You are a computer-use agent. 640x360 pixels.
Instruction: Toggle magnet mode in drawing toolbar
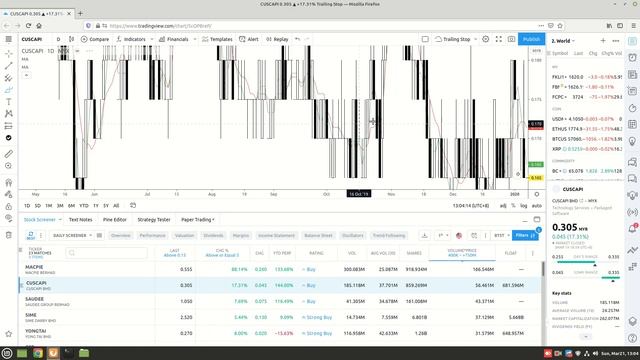point(9,182)
